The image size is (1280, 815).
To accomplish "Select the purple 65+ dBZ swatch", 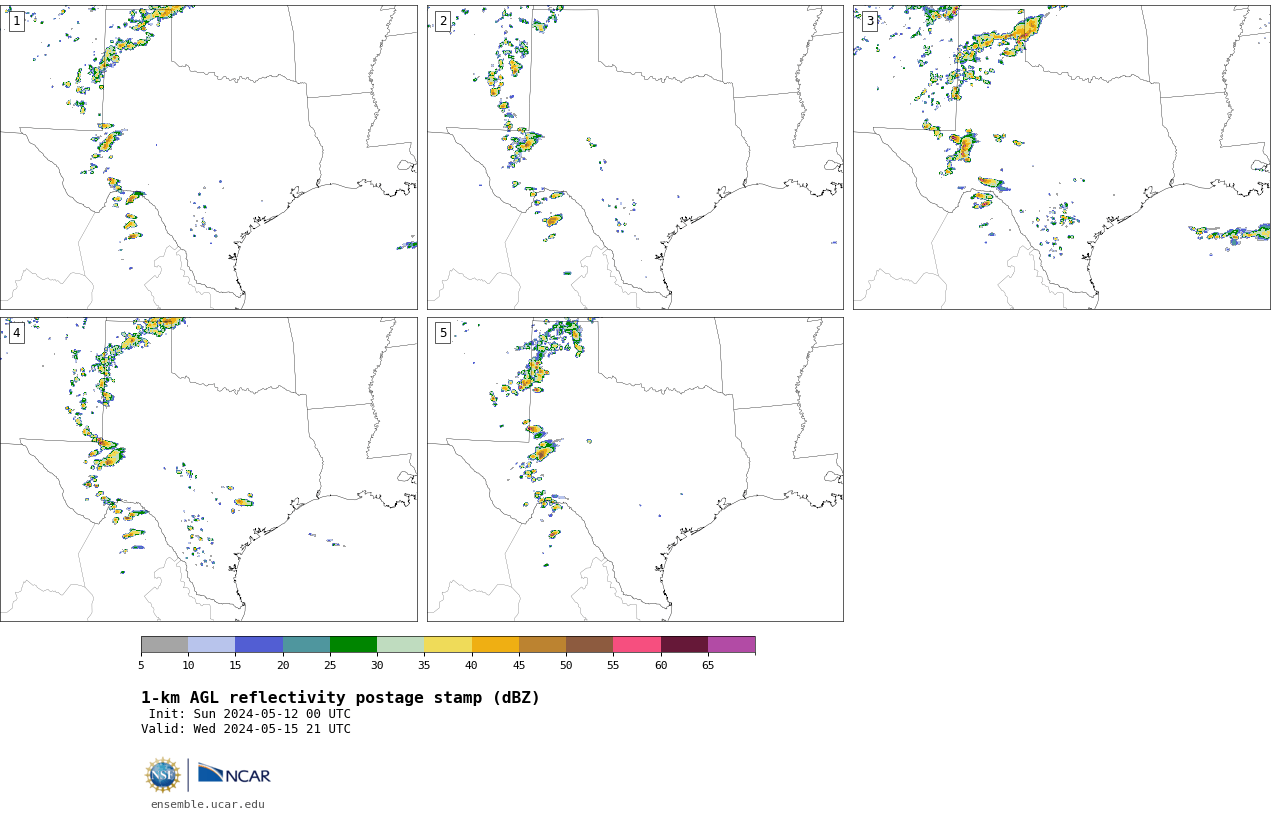I will [731, 644].
